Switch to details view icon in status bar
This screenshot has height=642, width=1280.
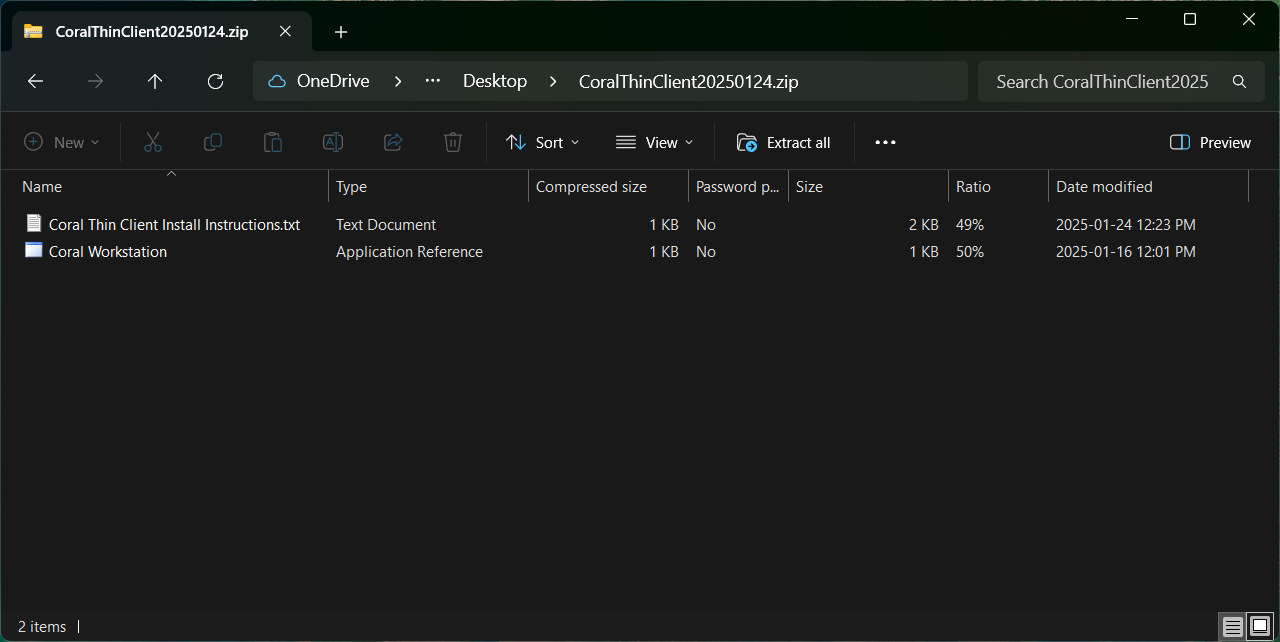click(x=1233, y=627)
